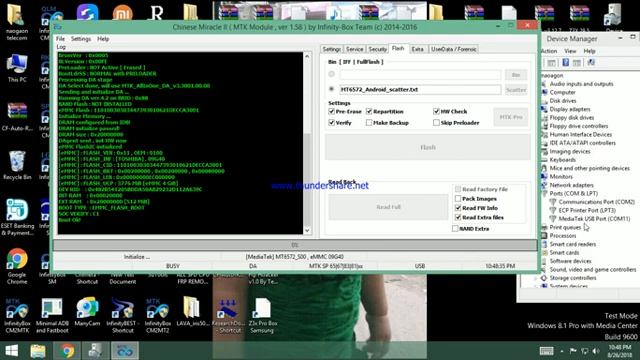Select Smart card readers node

pyautogui.click(x=573, y=244)
